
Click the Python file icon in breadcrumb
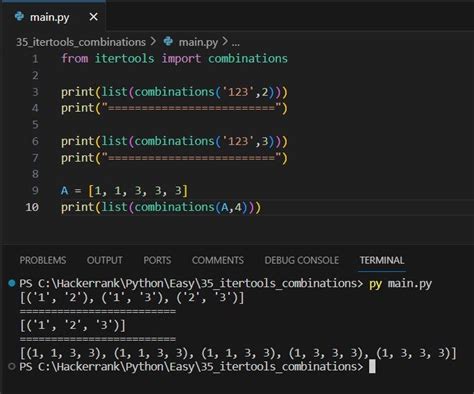click(168, 41)
